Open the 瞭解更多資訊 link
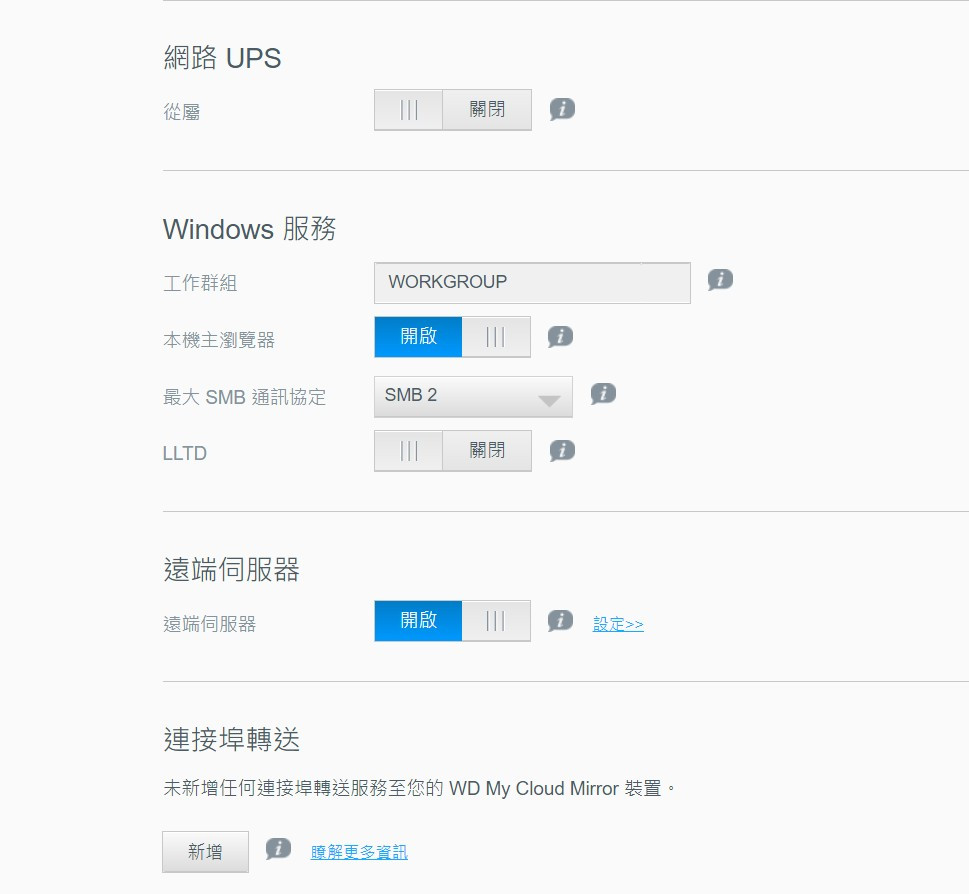Screen dimensions: 969x894 tap(359, 853)
